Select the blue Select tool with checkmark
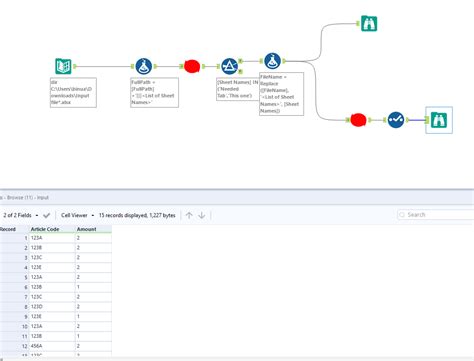 click(396, 120)
